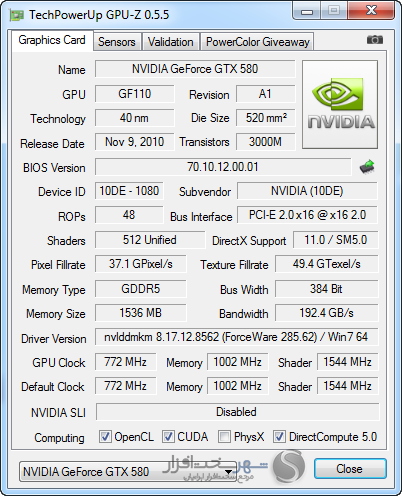The image size is (402, 496).
Task: Open the PowerColor Giveaway tab
Action: (x=258, y=42)
